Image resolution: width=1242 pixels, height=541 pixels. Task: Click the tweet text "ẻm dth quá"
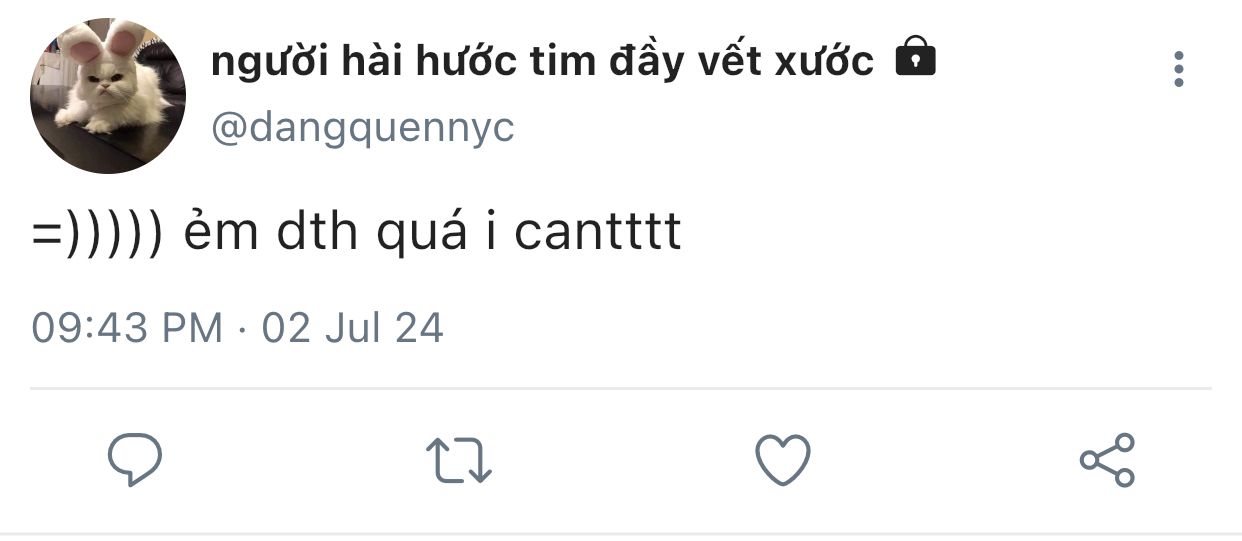[325, 232]
